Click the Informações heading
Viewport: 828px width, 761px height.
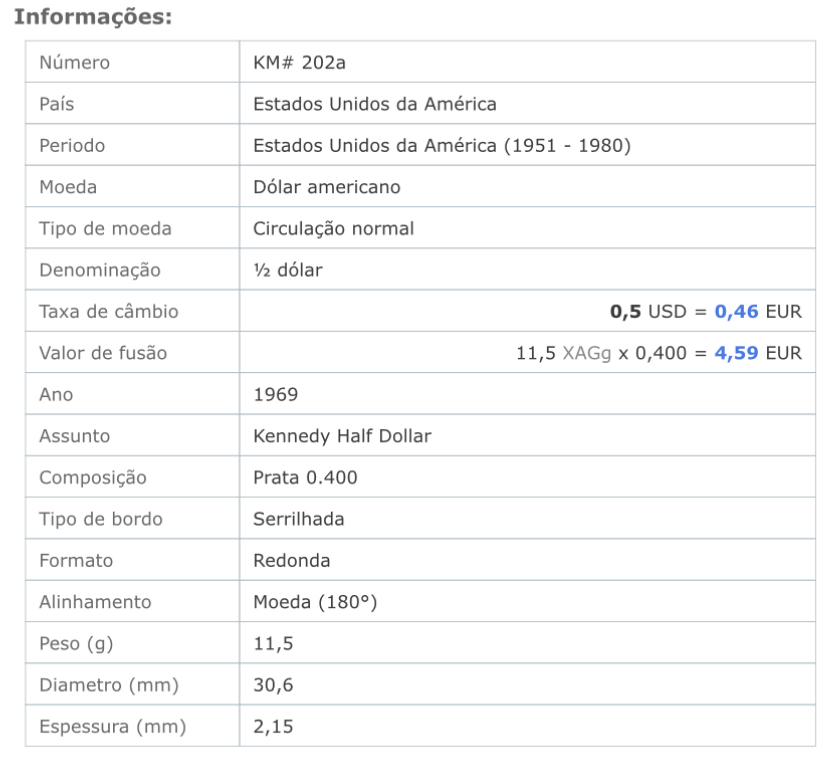coord(93,17)
